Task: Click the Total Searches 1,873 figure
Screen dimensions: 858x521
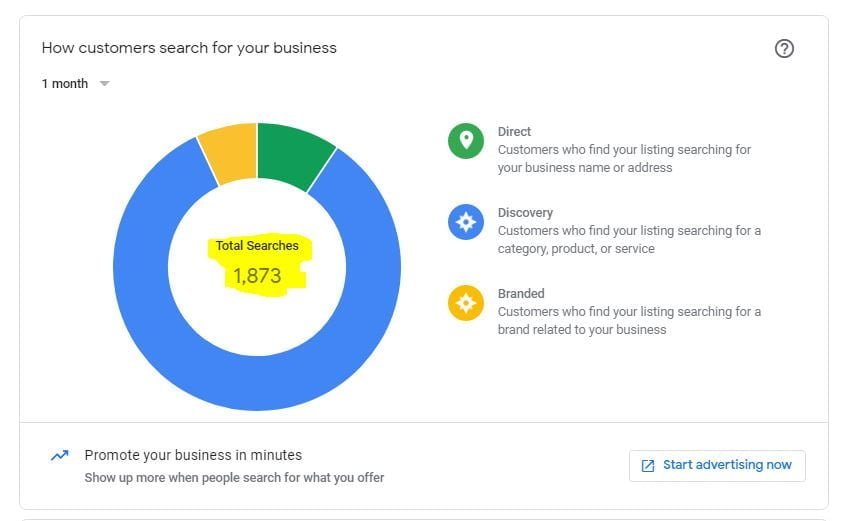Action: pyautogui.click(x=257, y=275)
